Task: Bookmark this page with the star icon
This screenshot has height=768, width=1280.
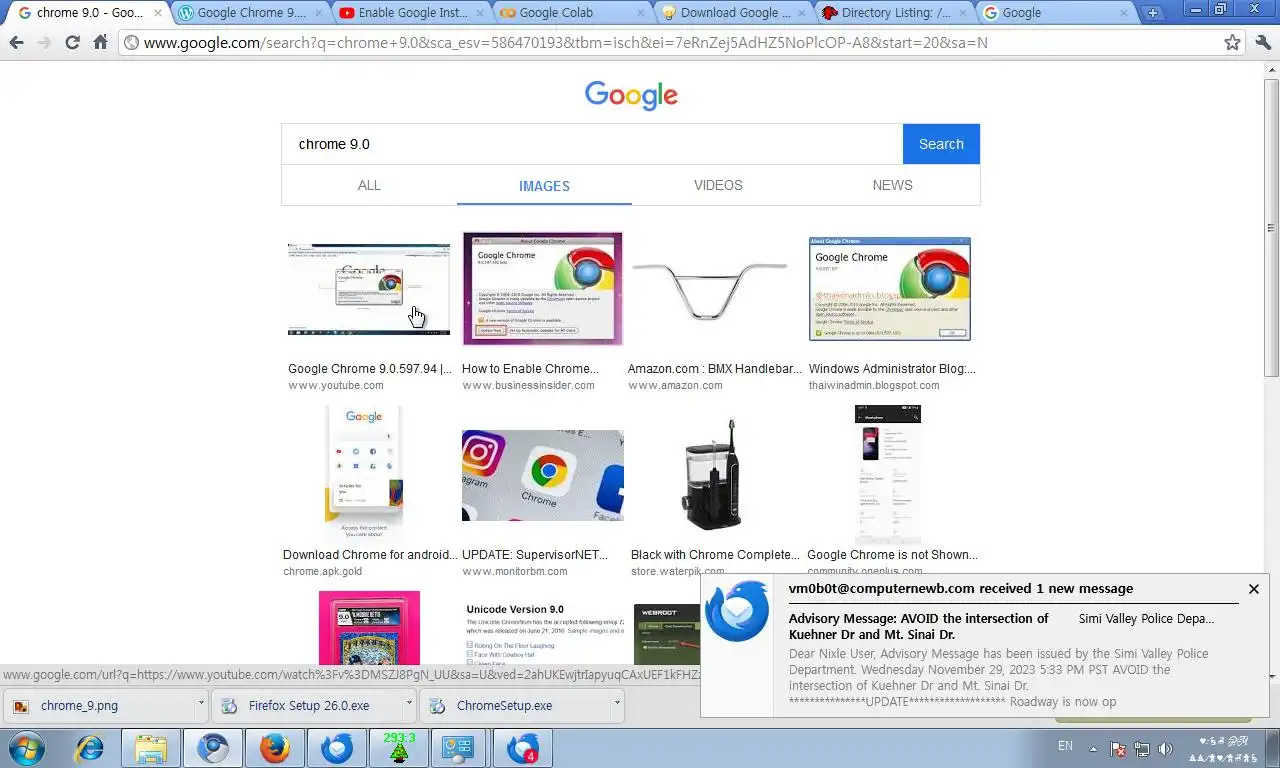Action: [x=1233, y=43]
